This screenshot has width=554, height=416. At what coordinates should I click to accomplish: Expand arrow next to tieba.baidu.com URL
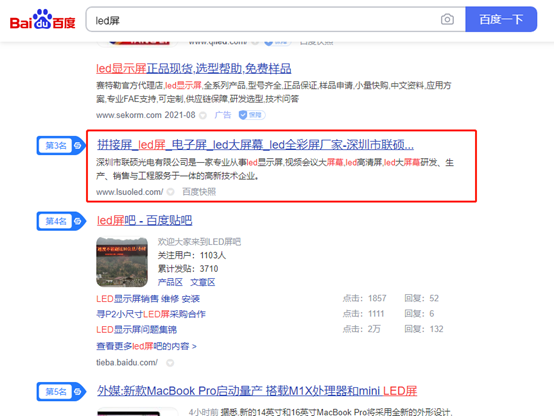click(170, 363)
